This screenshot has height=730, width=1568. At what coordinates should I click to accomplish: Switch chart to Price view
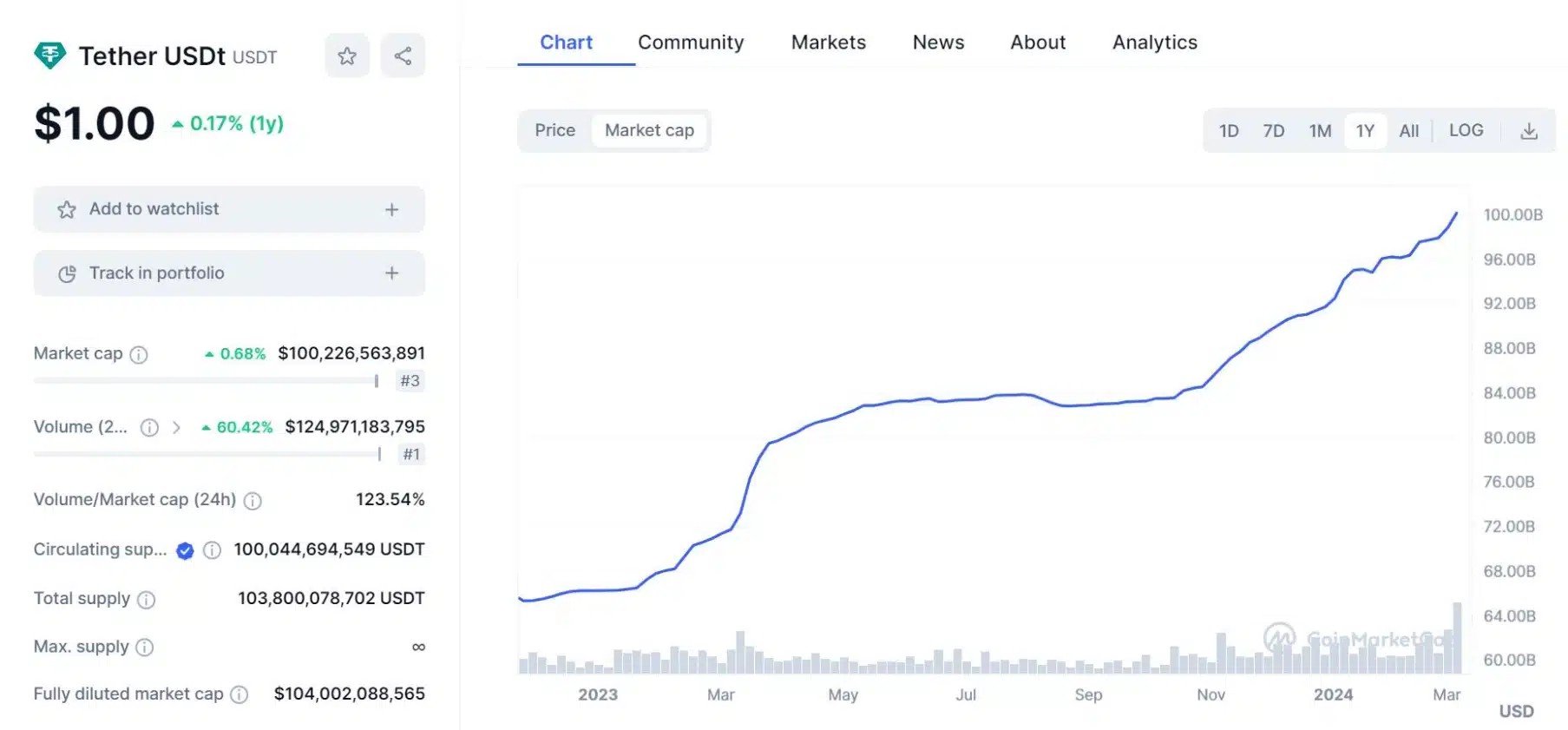pos(555,130)
